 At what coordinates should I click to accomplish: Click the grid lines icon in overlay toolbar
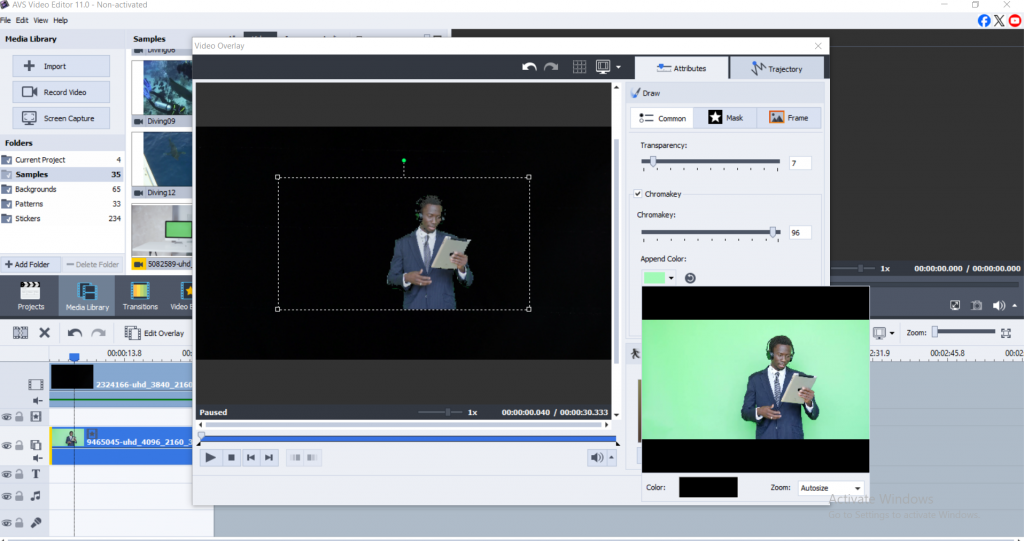579,67
